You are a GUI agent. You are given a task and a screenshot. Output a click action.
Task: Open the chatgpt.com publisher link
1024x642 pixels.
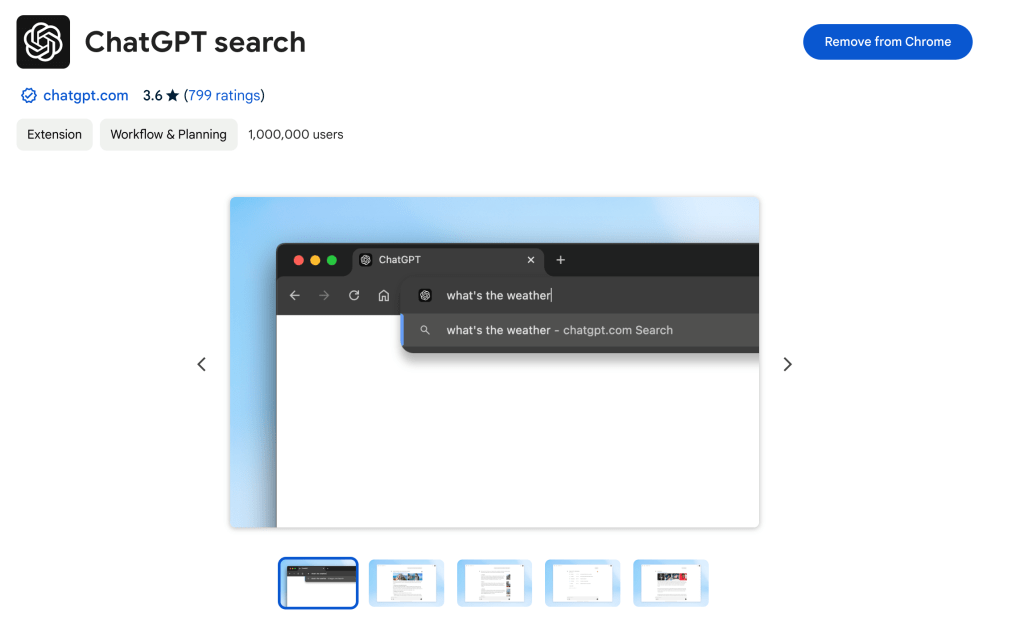coord(86,96)
